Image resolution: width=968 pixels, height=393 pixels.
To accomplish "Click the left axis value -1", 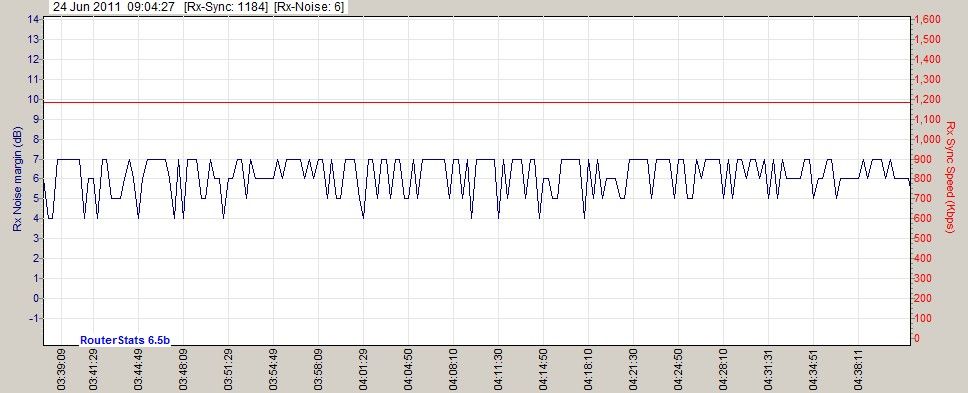I will point(35,318).
